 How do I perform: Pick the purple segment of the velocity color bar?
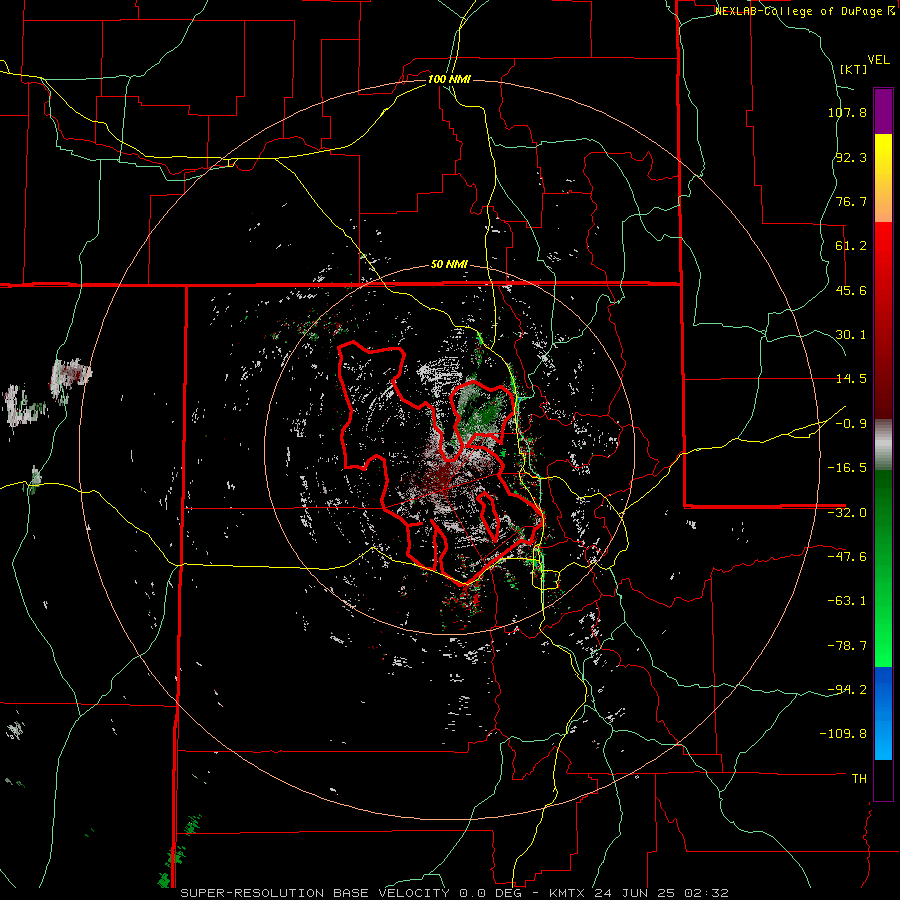[x=883, y=111]
